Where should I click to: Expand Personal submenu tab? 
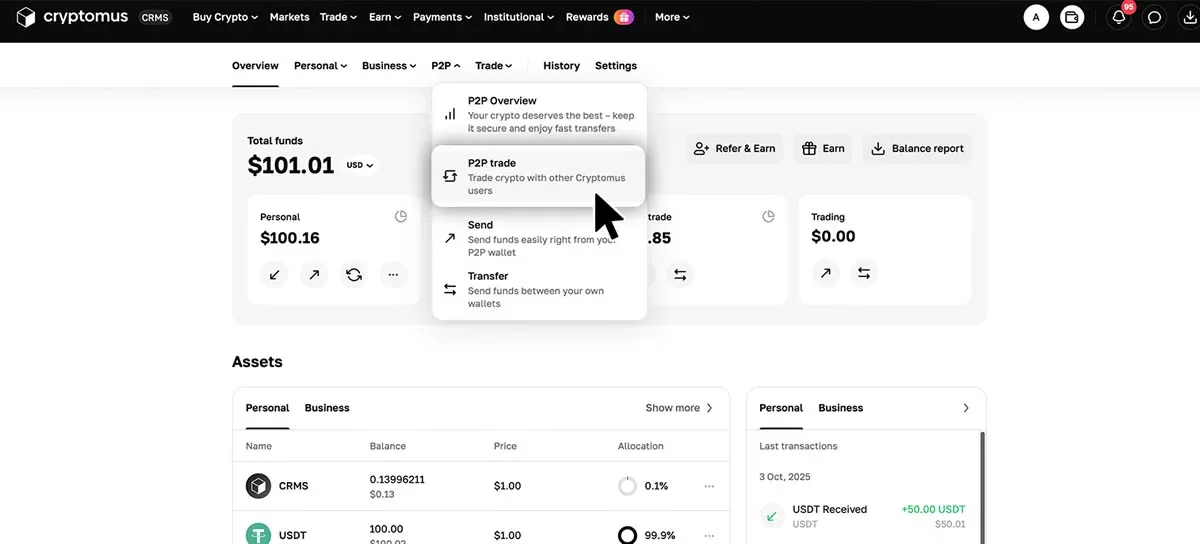[x=320, y=66]
